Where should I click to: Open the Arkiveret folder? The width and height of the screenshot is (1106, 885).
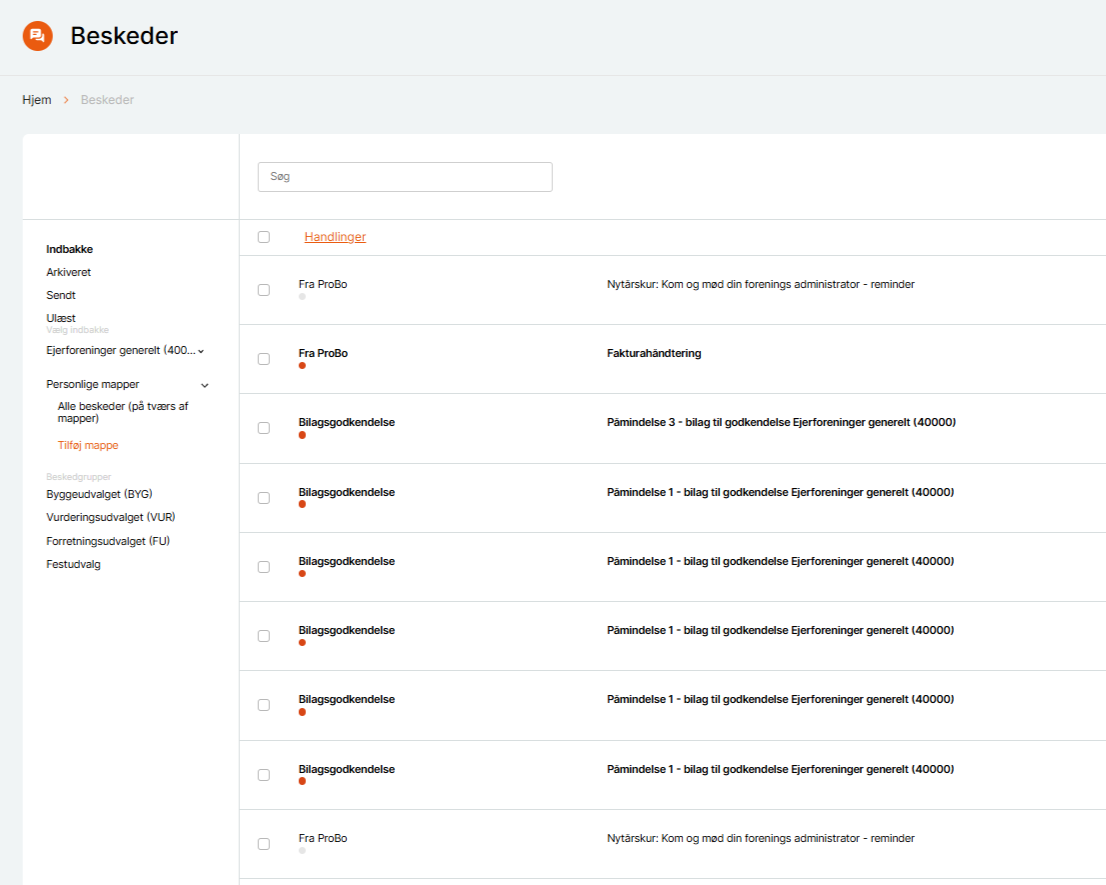click(69, 272)
